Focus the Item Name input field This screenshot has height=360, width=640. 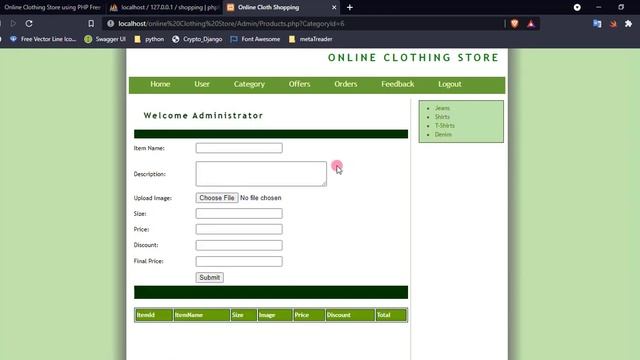click(x=239, y=148)
